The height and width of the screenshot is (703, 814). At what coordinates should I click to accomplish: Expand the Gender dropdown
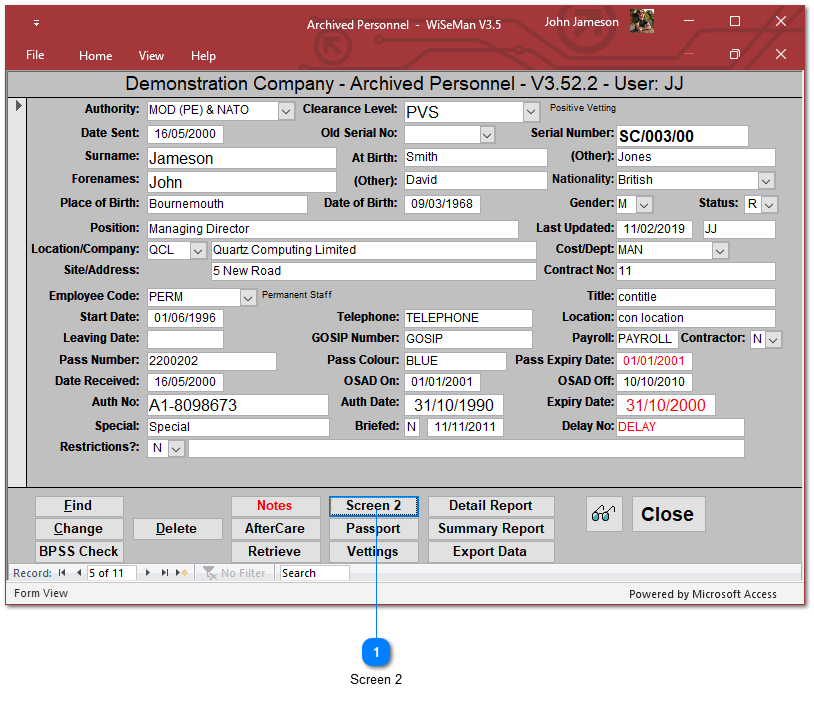[644, 205]
